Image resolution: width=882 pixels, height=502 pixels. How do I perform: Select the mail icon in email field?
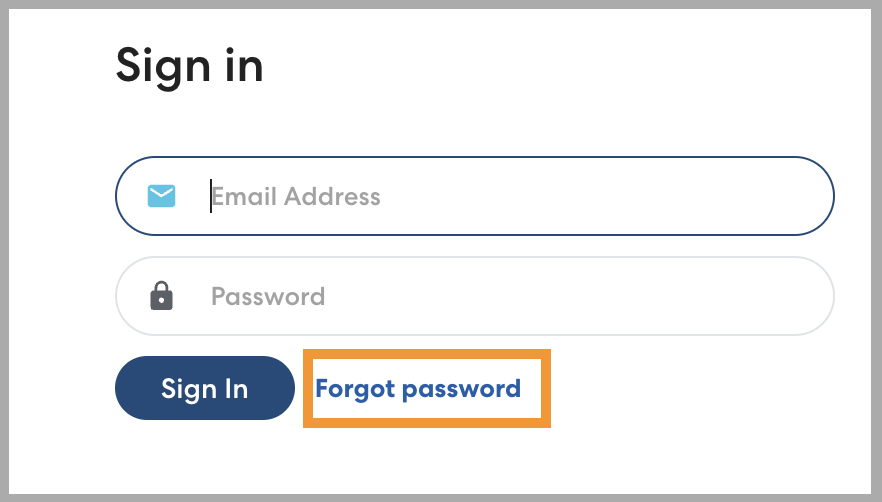(x=161, y=195)
